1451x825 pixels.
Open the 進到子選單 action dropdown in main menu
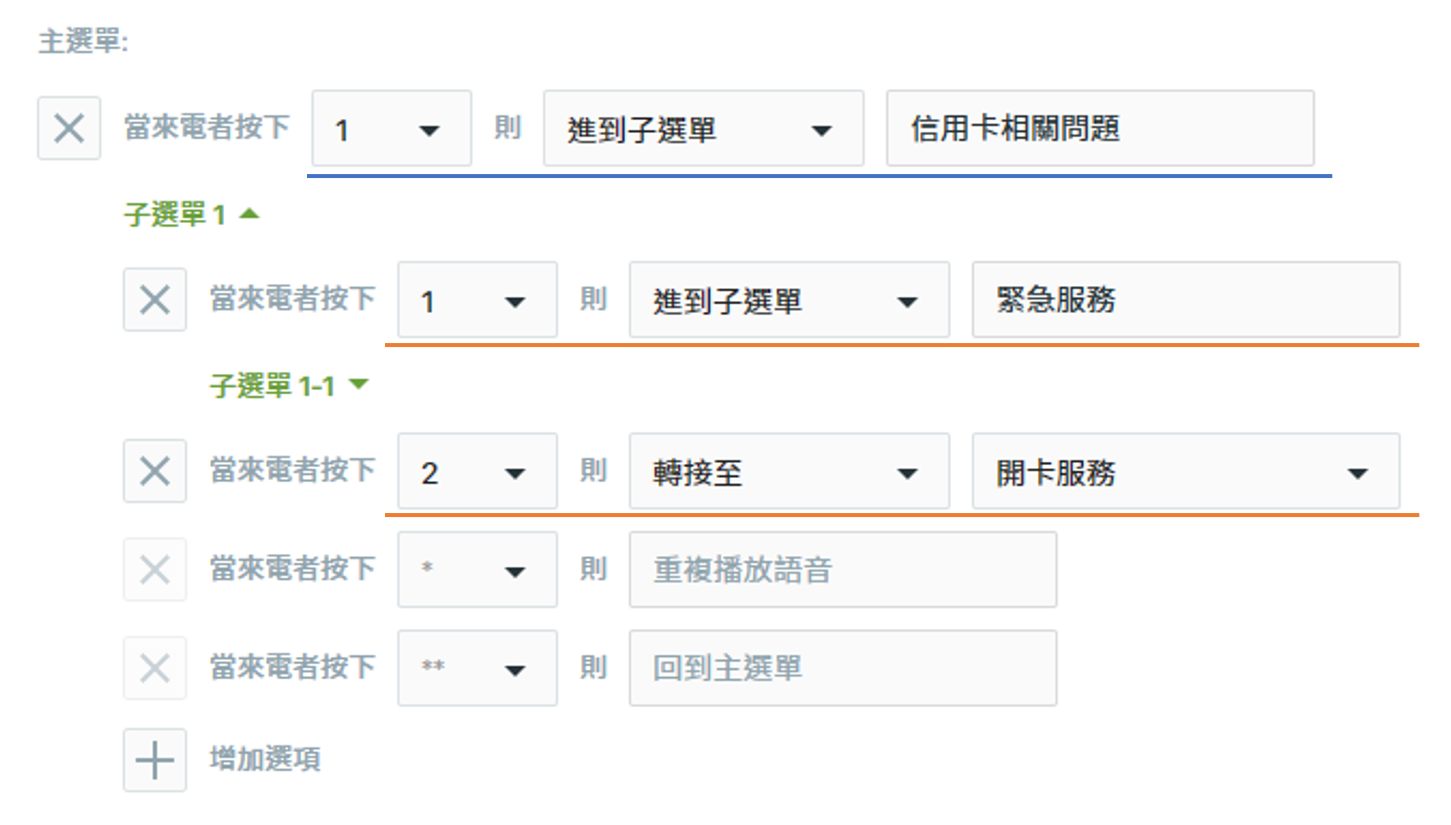pyautogui.click(x=704, y=129)
